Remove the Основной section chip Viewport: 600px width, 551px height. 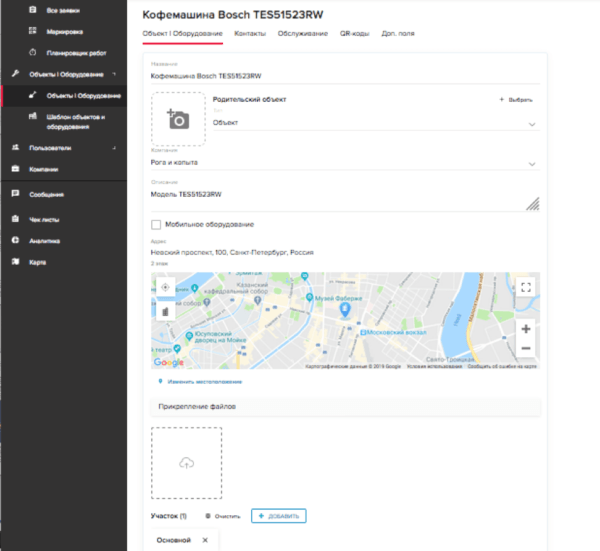pyautogui.click(x=205, y=540)
